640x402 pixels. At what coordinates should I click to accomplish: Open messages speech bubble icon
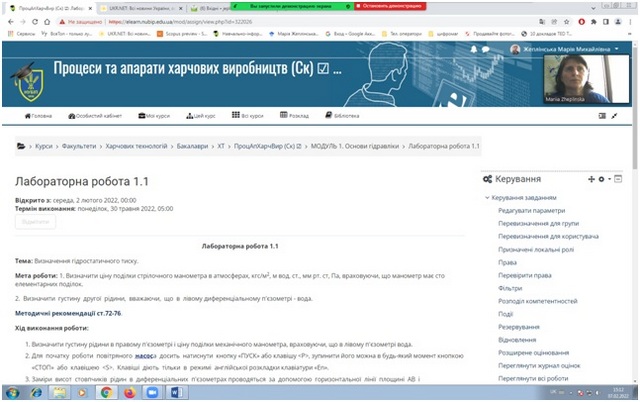click(485, 49)
